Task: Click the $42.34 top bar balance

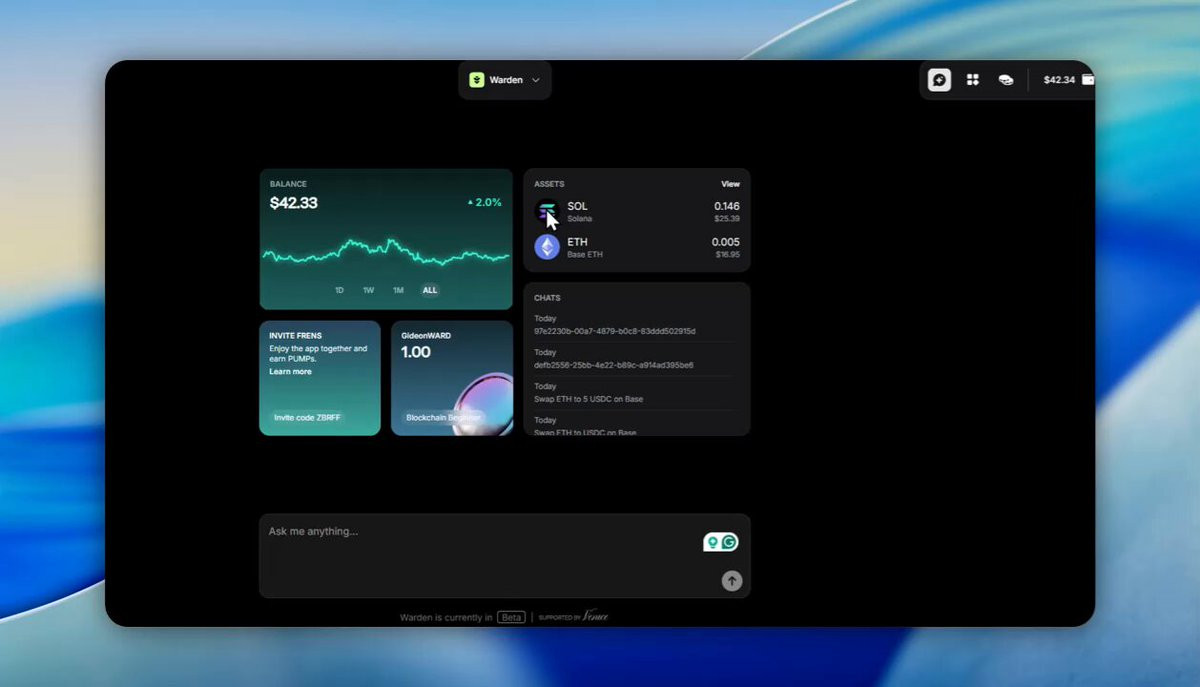Action: (x=1059, y=80)
